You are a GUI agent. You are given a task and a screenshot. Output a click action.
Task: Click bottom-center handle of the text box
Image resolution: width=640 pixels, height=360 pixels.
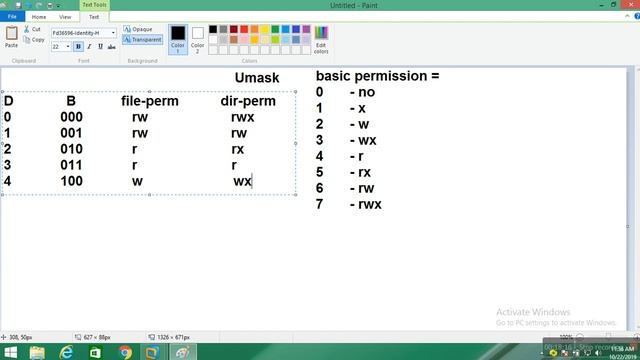click(149, 195)
